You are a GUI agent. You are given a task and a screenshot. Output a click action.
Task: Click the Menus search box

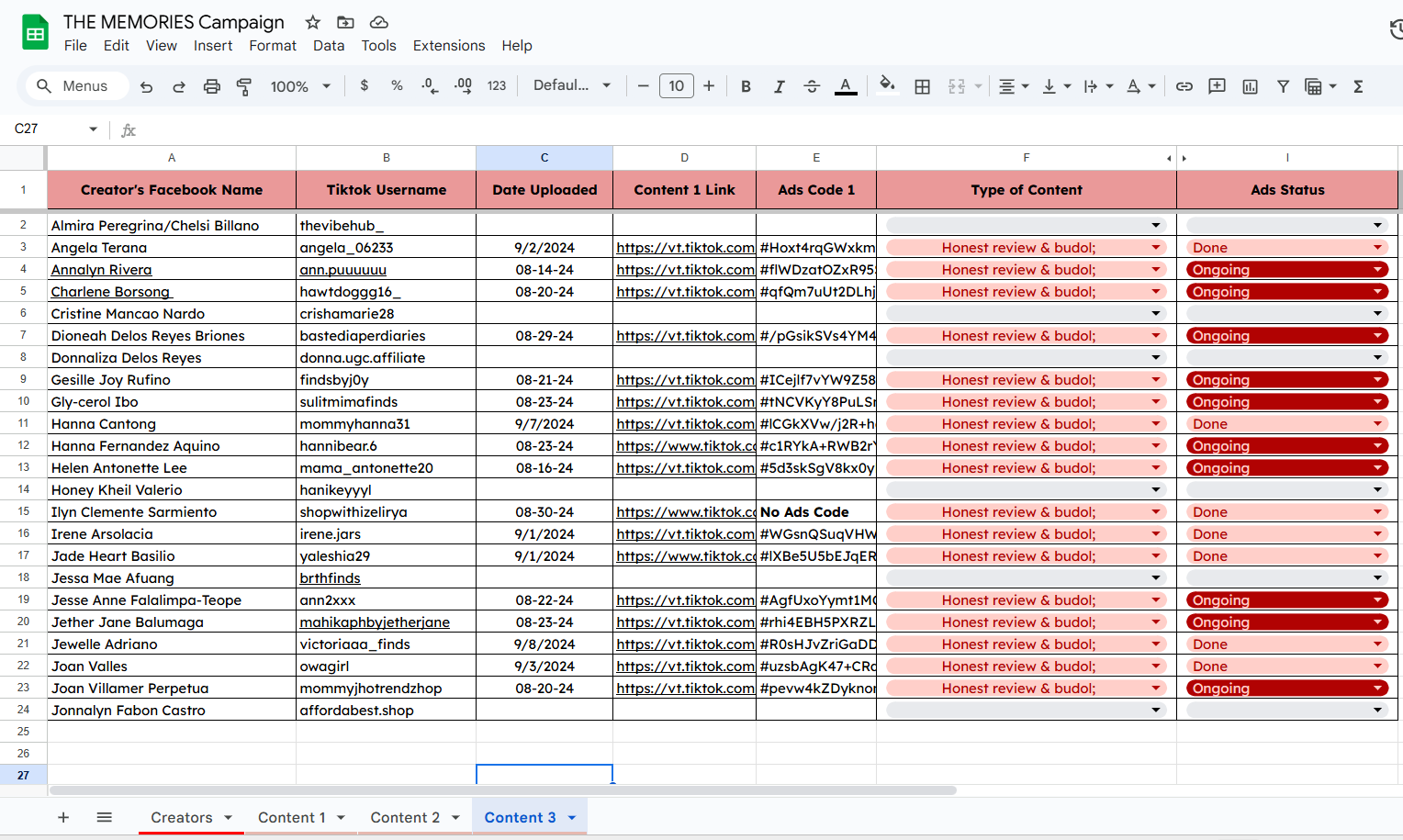76,86
